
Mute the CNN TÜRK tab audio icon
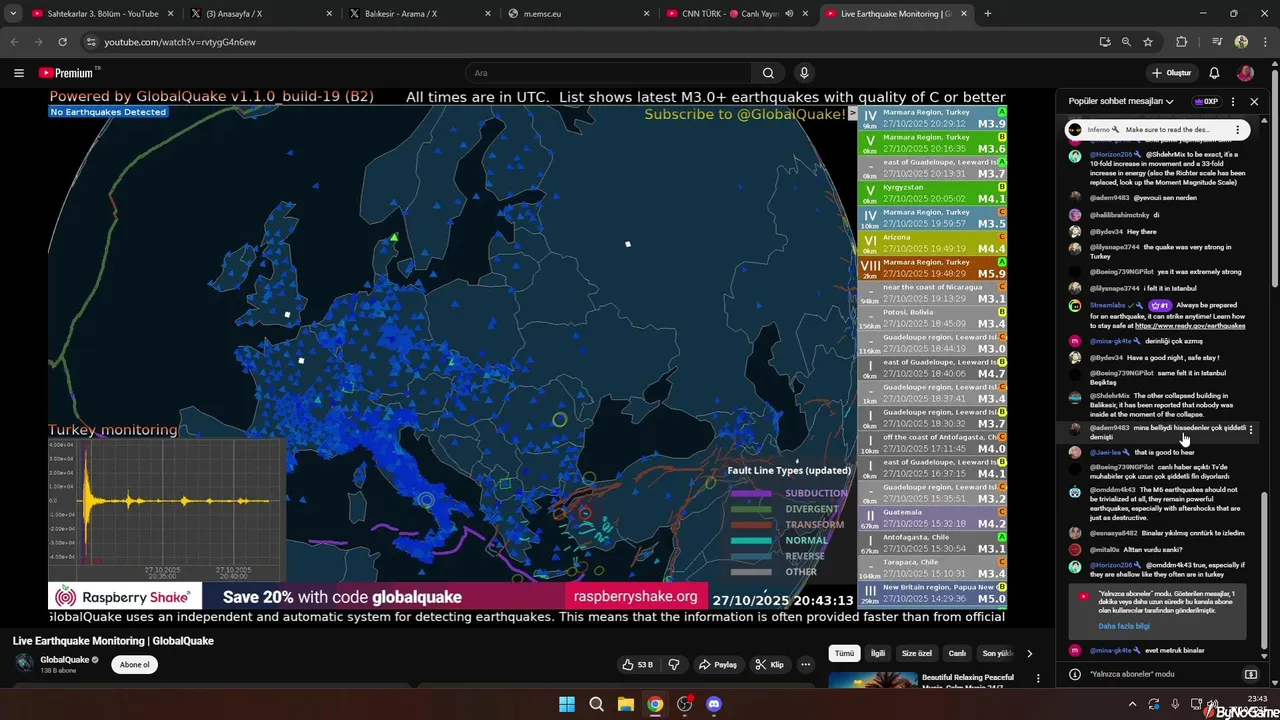click(x=789, y=14)
